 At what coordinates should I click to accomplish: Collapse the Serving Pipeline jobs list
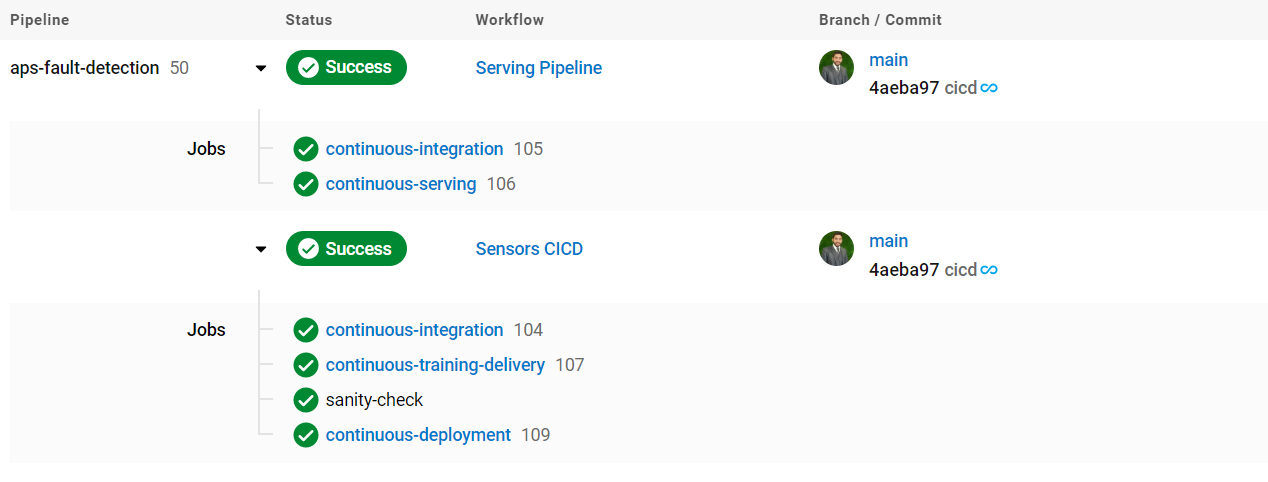[x=261, y=68]
